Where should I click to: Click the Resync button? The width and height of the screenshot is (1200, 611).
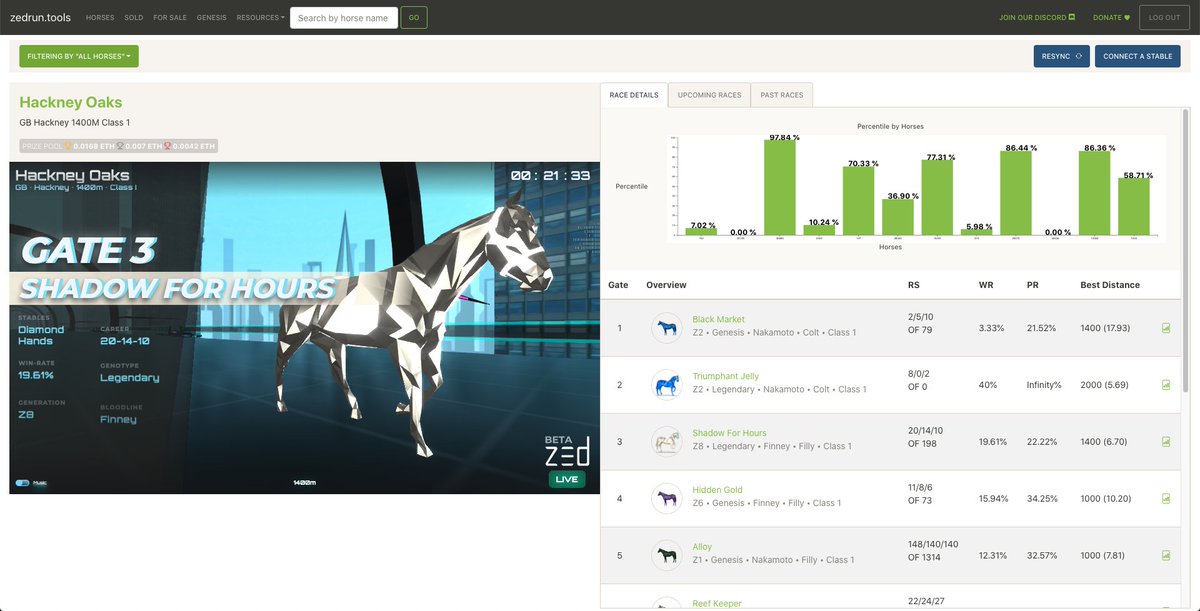click(1062, 56)
